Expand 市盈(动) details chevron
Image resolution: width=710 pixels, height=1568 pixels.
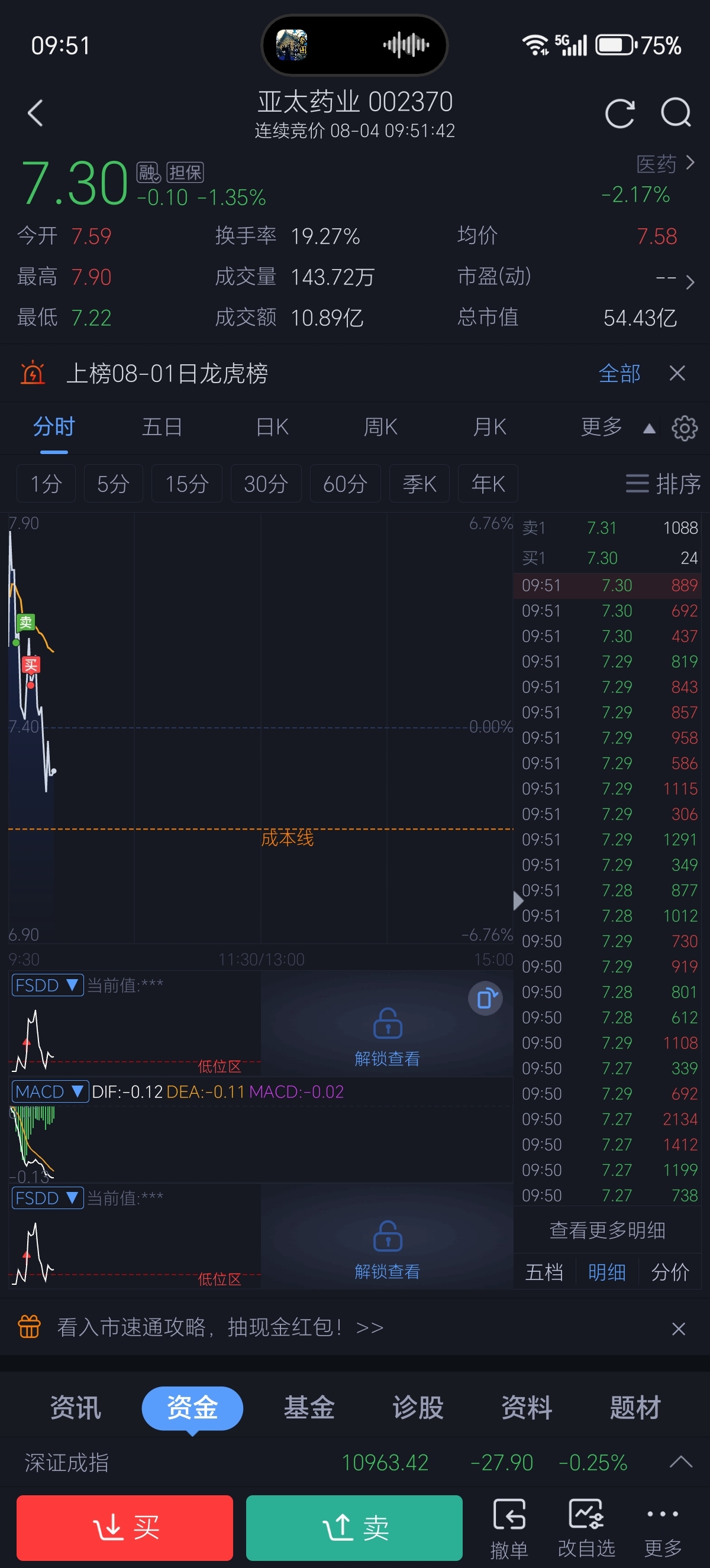point(690,282)
